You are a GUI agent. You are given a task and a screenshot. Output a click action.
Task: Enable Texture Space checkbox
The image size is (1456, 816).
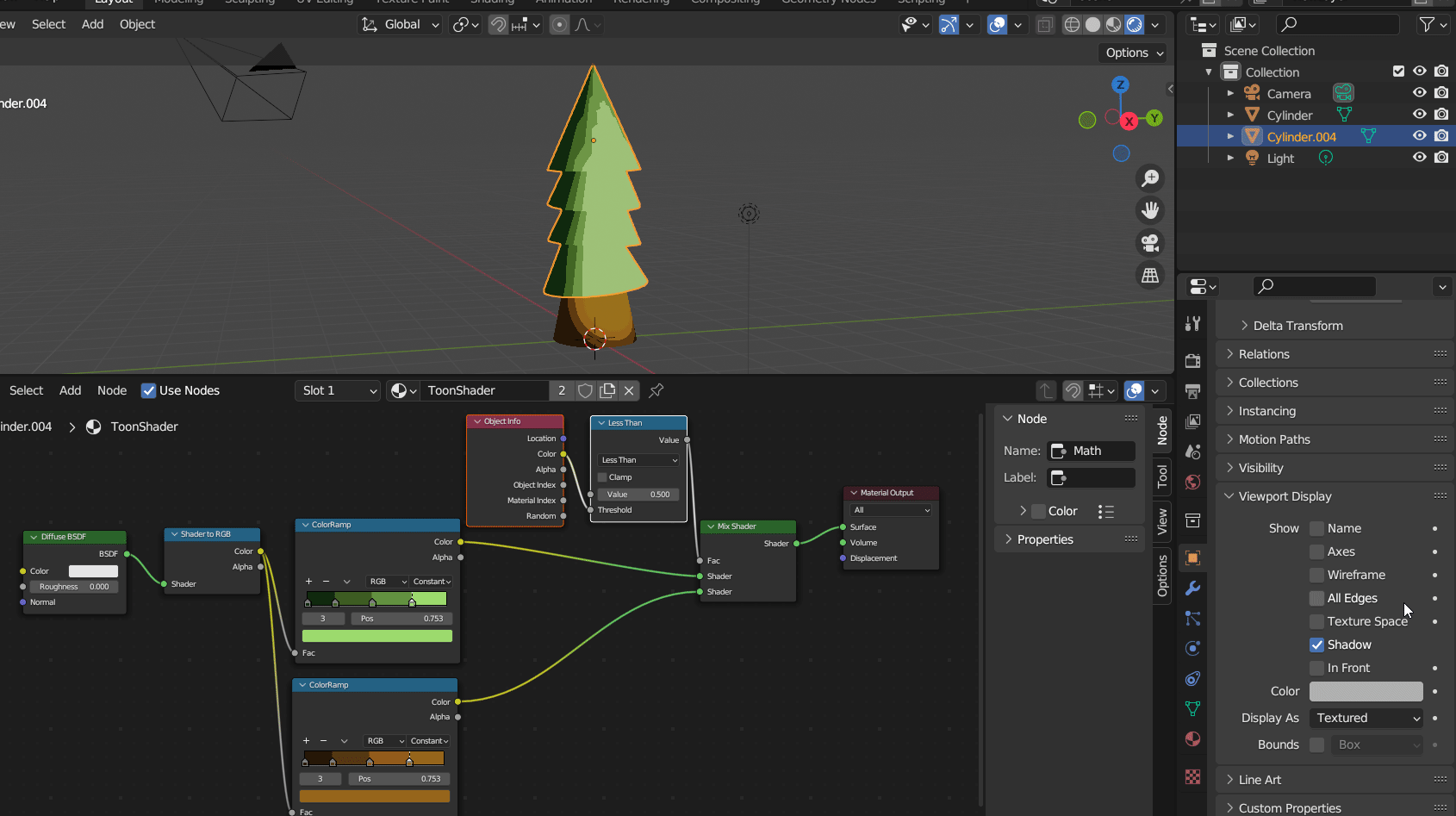coord(1316,621)
